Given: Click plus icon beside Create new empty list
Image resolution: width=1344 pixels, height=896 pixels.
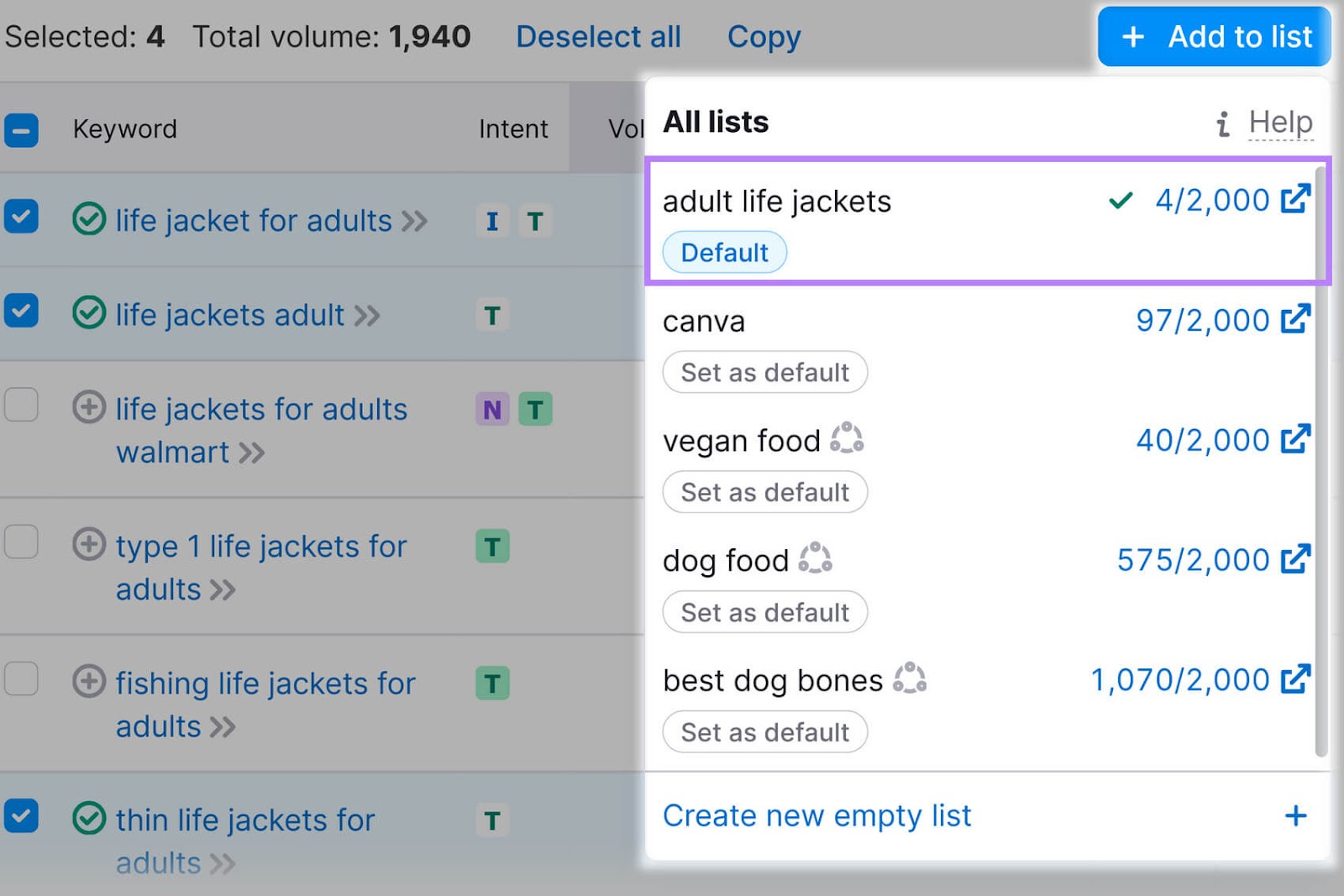Looking at the screenshot, I should pos(1295,815).
